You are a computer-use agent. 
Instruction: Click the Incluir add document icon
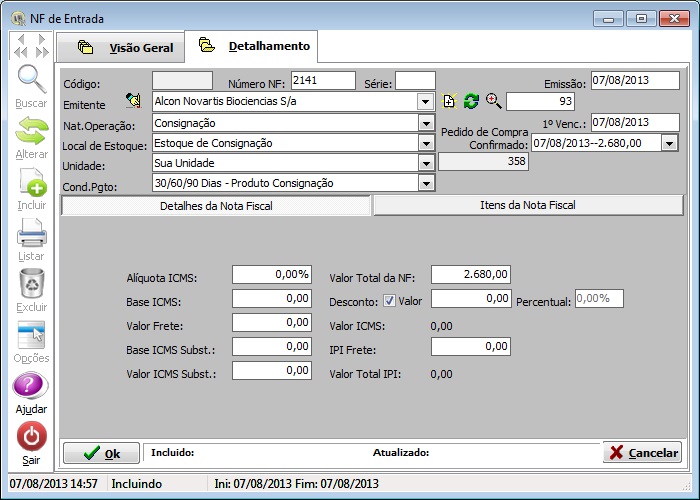(31, 184)
